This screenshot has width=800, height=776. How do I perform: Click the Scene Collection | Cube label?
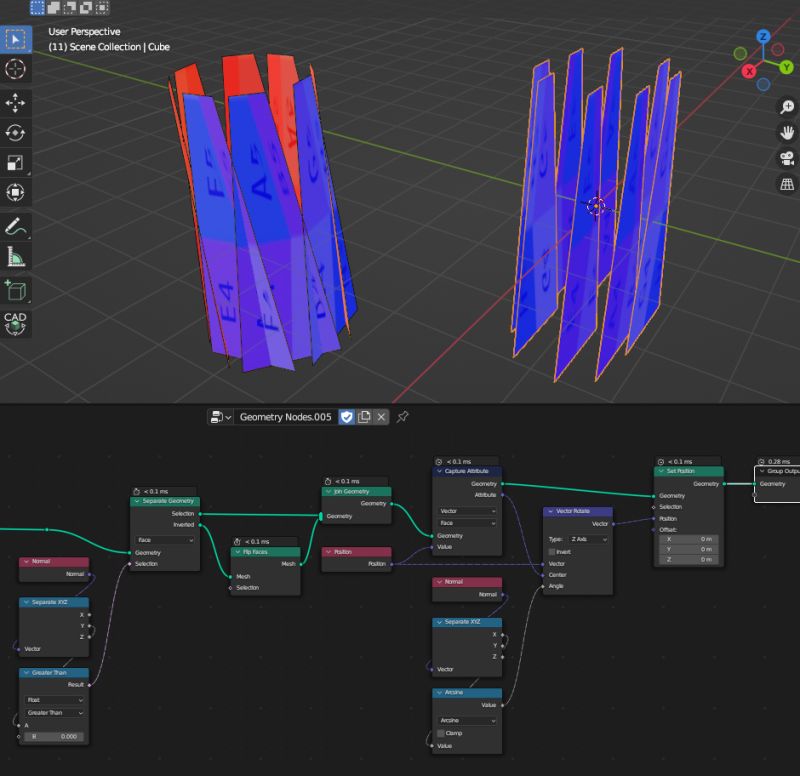[109, 47]
